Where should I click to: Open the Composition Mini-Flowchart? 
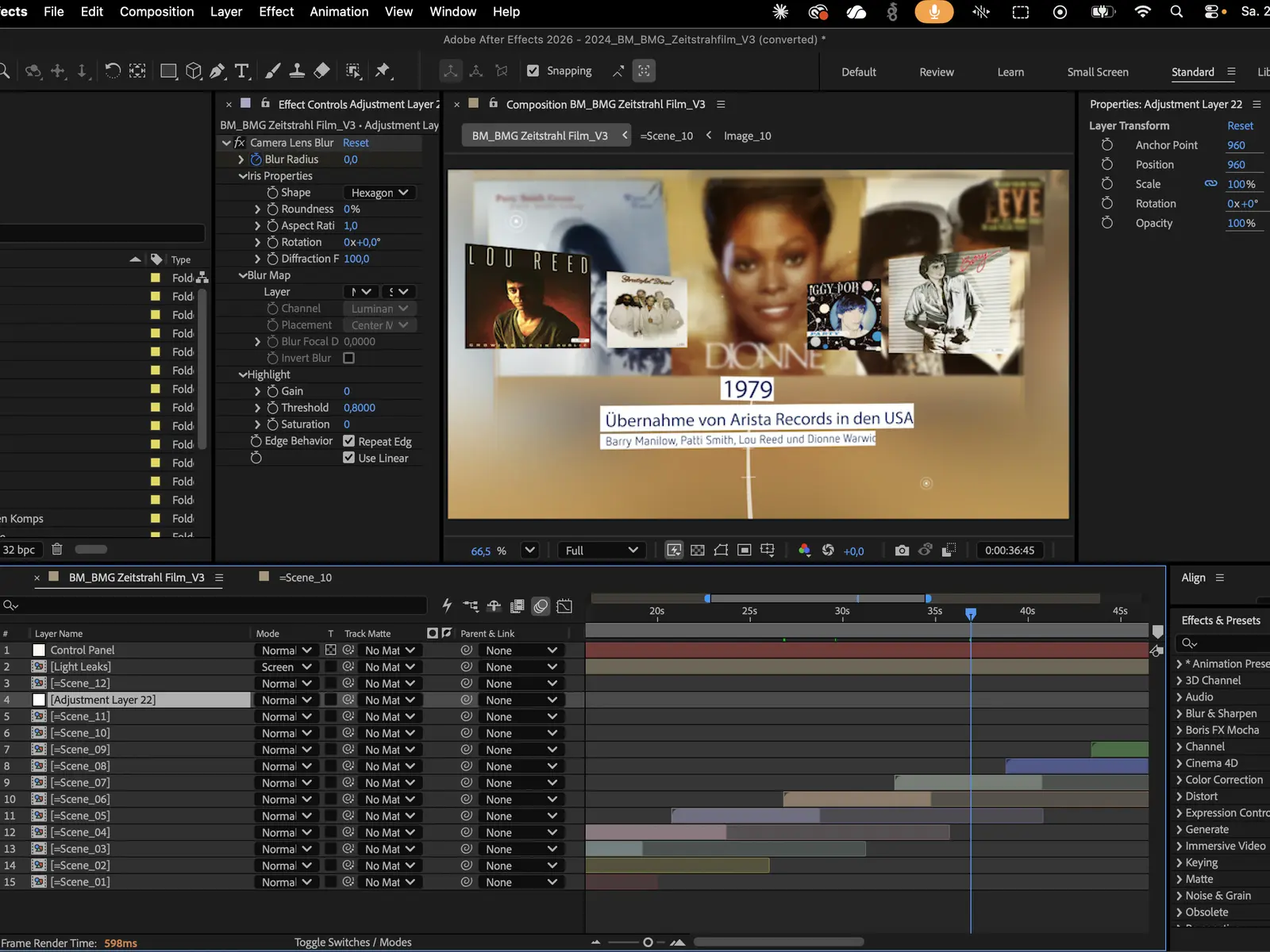click(x=471, y=606)
